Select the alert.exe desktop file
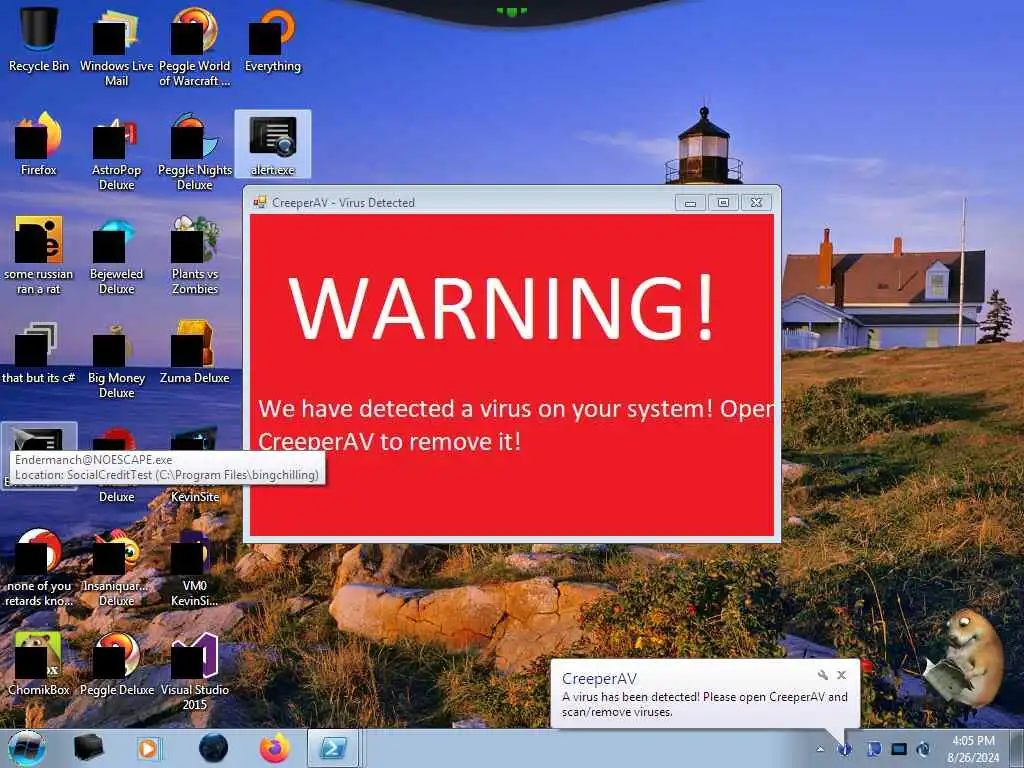 pos(272,145)
